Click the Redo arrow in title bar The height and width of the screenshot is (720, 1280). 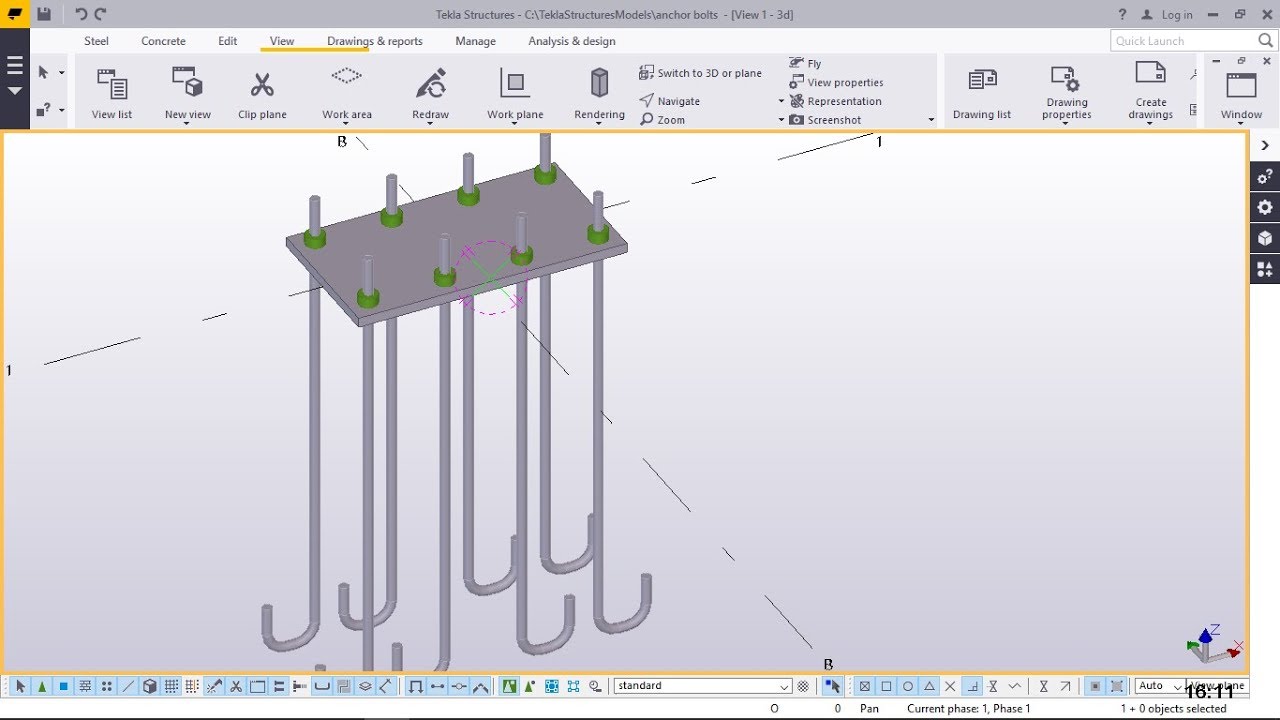pyautogui.click(x=100, y=14)
